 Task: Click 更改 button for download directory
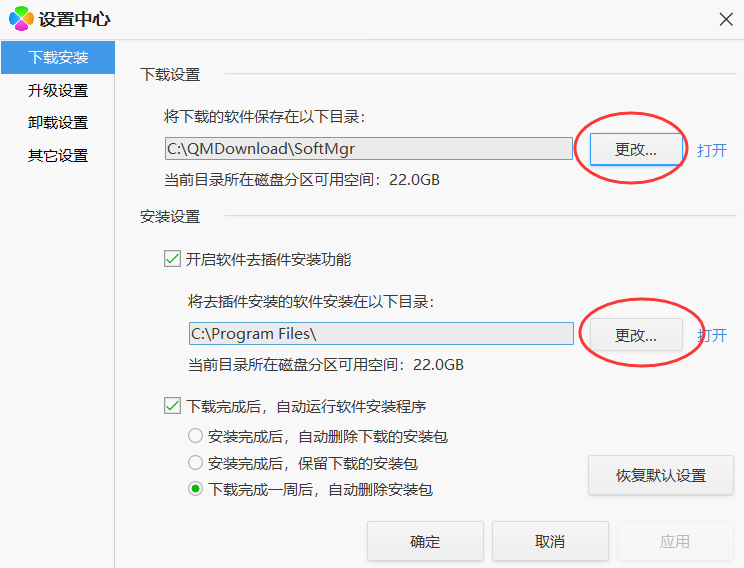[x=636, y=150]
